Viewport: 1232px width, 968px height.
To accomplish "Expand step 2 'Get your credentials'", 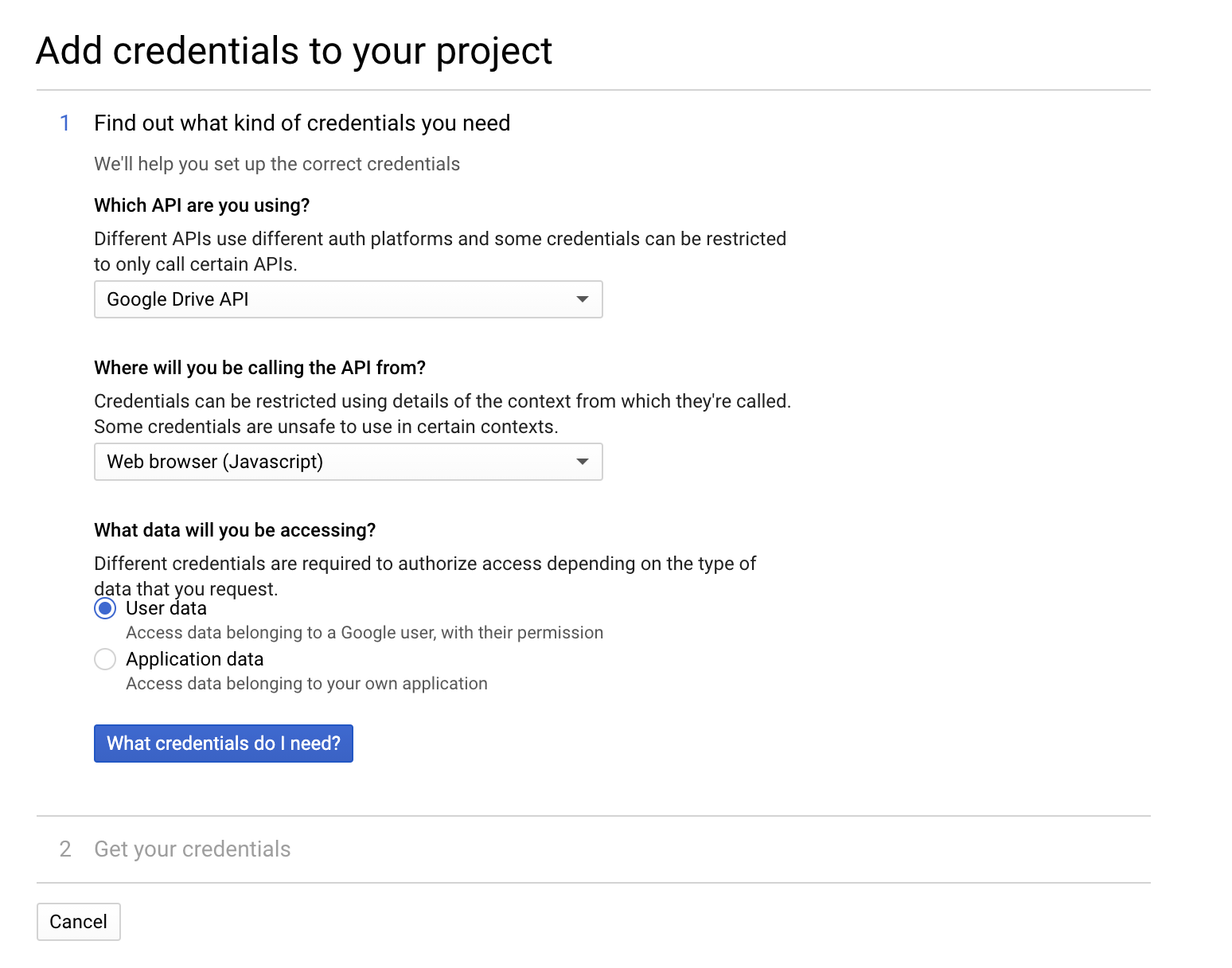I will [x=193, y=849].
